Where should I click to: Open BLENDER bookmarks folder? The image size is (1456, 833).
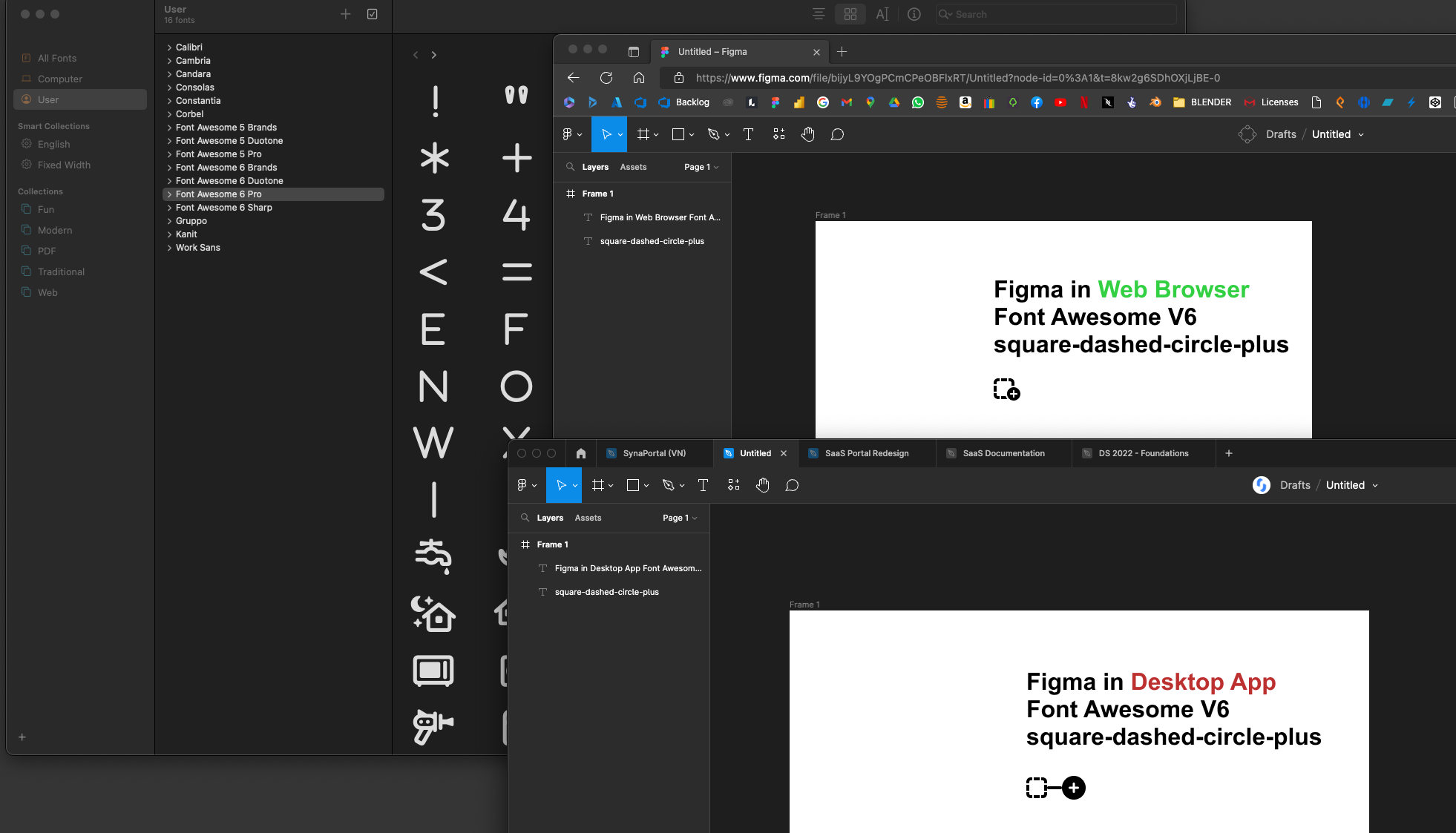(x=1202, y=102)
